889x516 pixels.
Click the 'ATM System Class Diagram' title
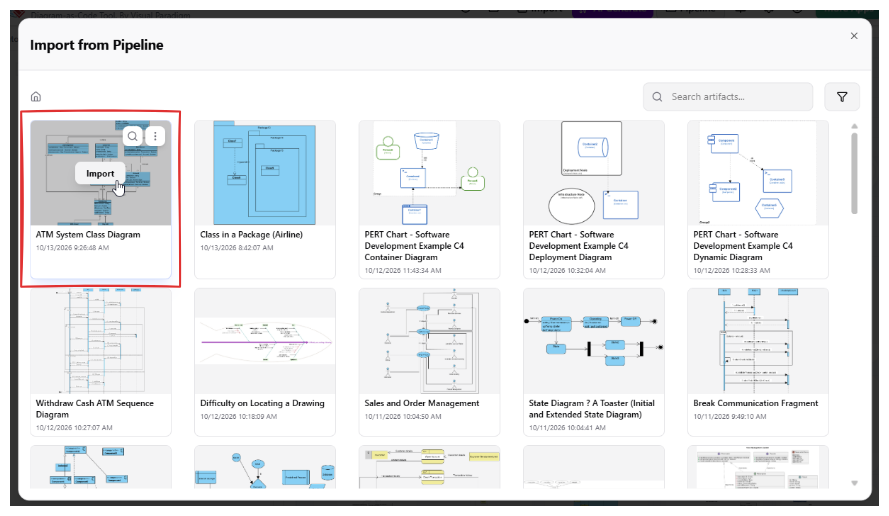pyautogui.click(x=88, y=235)
